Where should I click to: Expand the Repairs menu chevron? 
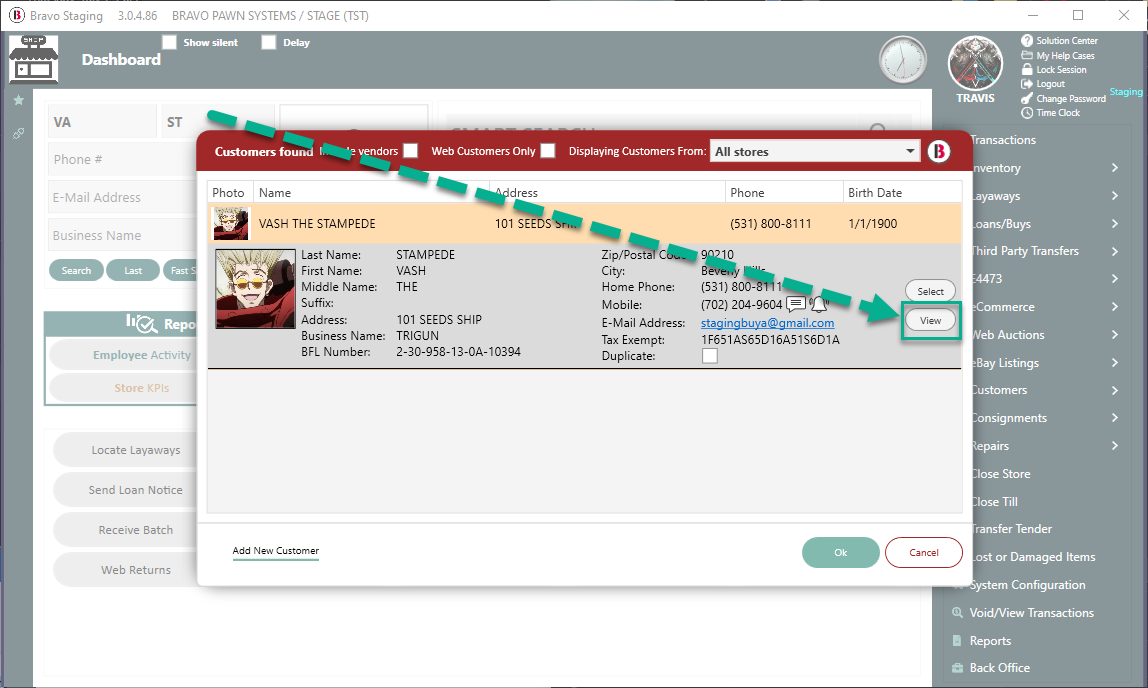1114,446
